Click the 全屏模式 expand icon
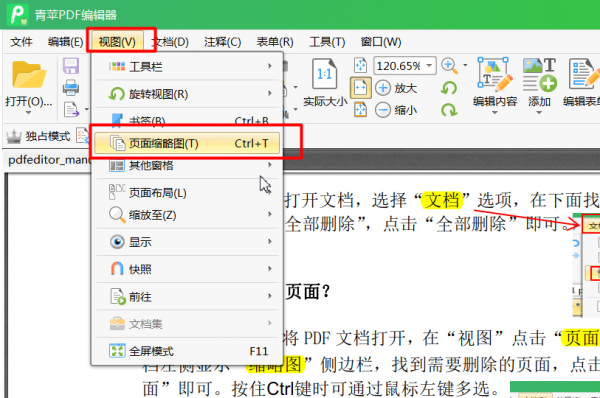The height and width of the screenshot is (398, 600). [117, 351]
